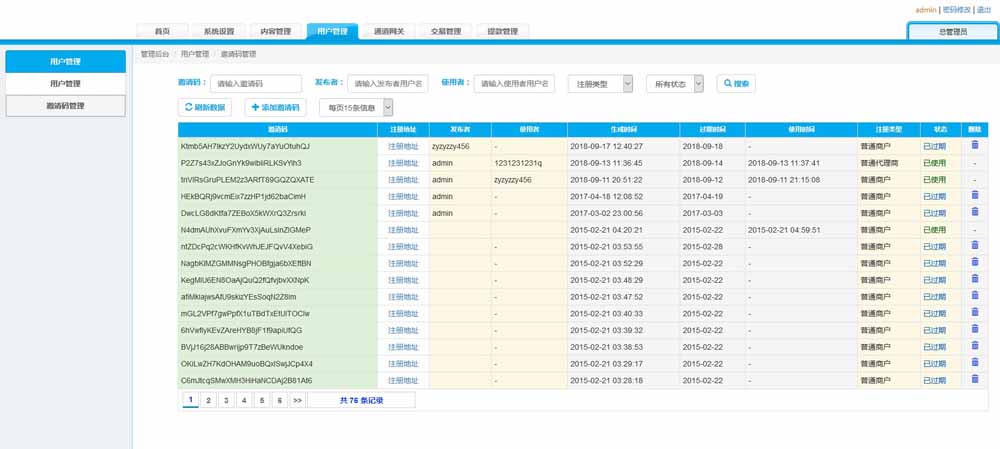Delete invite code Ktmb5AH7IkzY2UydxWUy7aYuOtuhQJ via trash icon
The height and width of the screenshot is (449, 1000).
[x=975, y=146]
